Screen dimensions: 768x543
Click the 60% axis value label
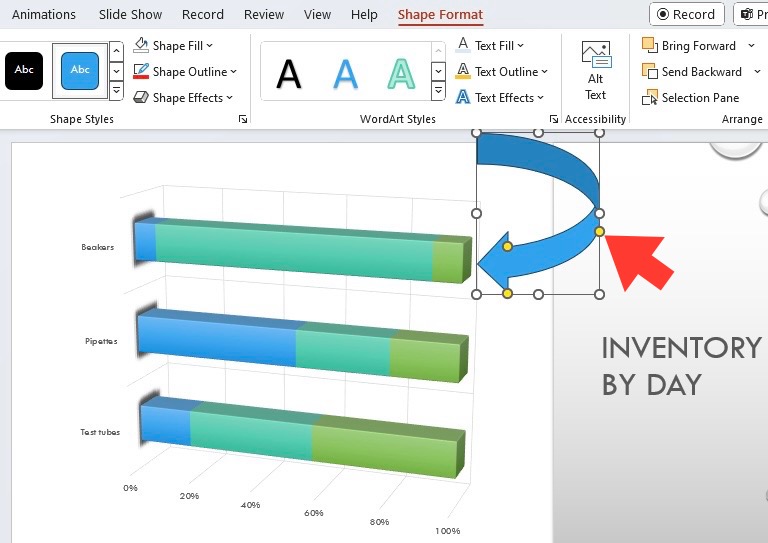point(313,513)
